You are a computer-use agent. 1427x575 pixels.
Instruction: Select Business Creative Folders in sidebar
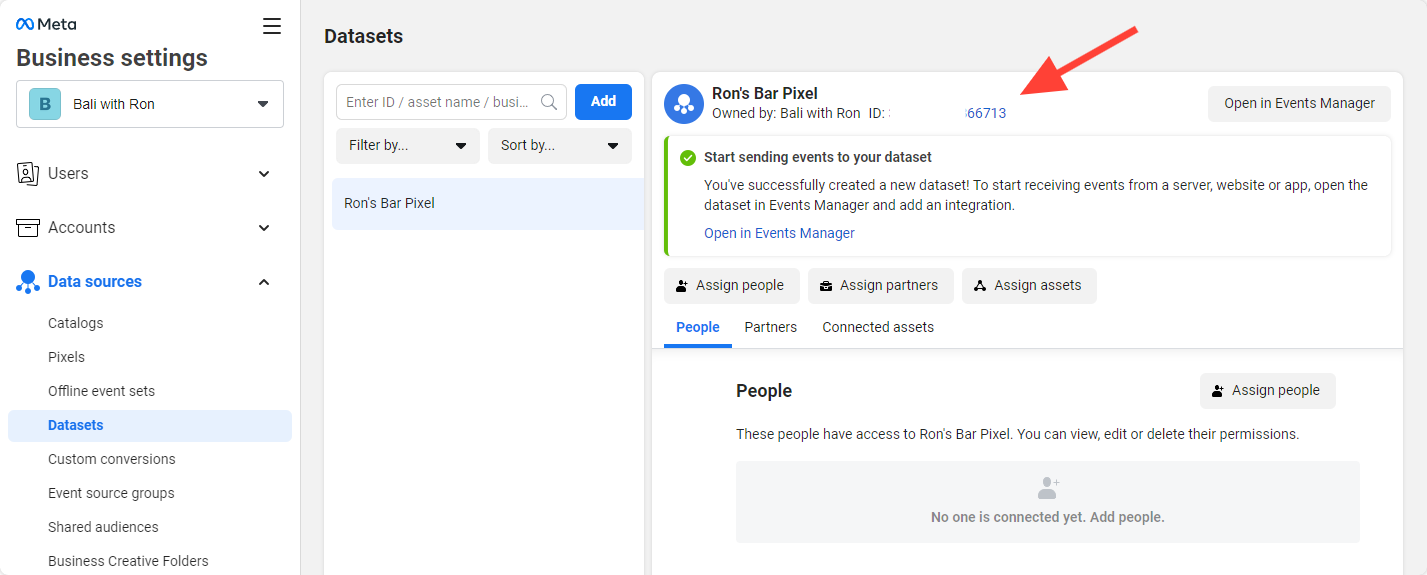coord(128,561)
